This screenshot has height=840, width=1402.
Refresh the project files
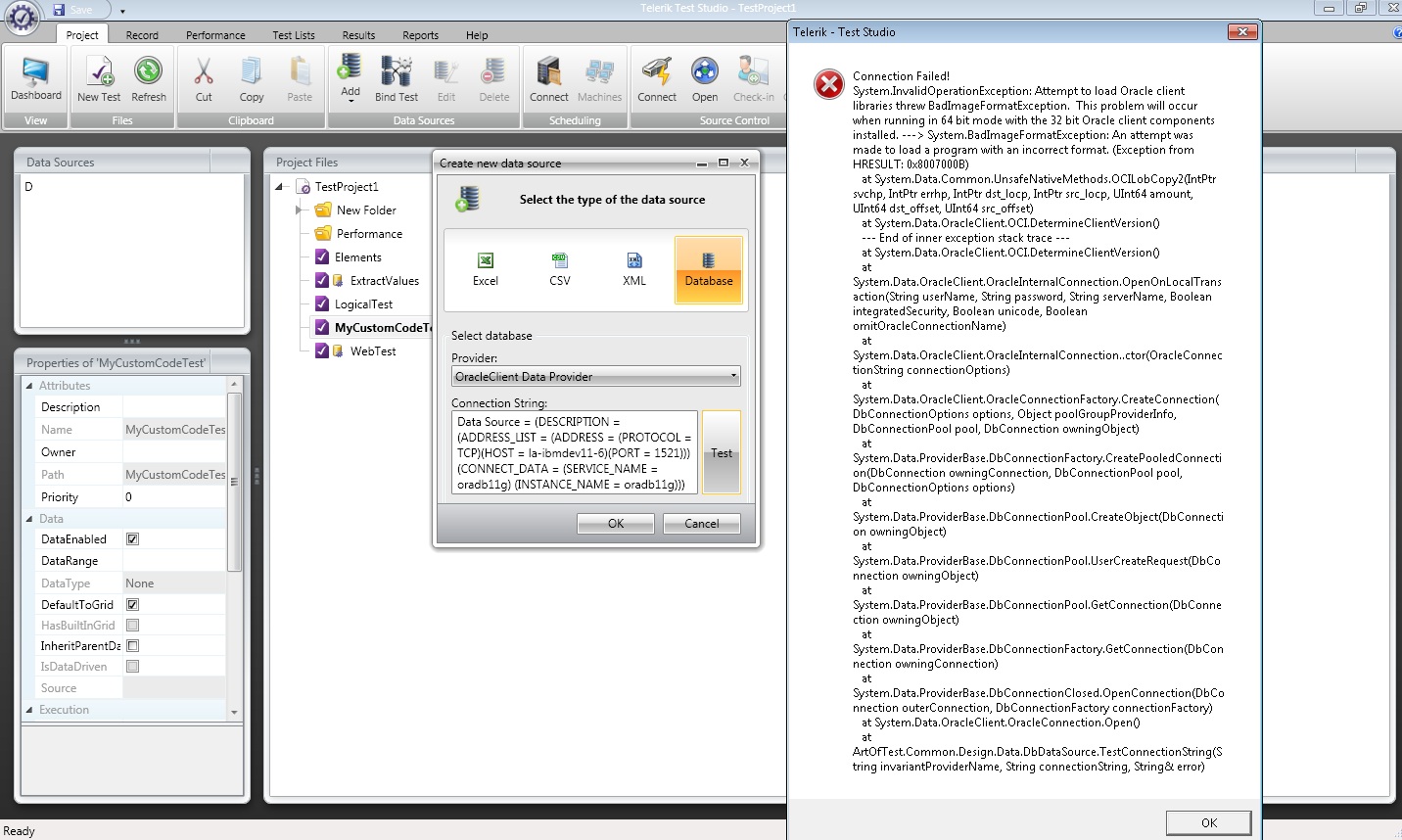[x=149, y=78]
